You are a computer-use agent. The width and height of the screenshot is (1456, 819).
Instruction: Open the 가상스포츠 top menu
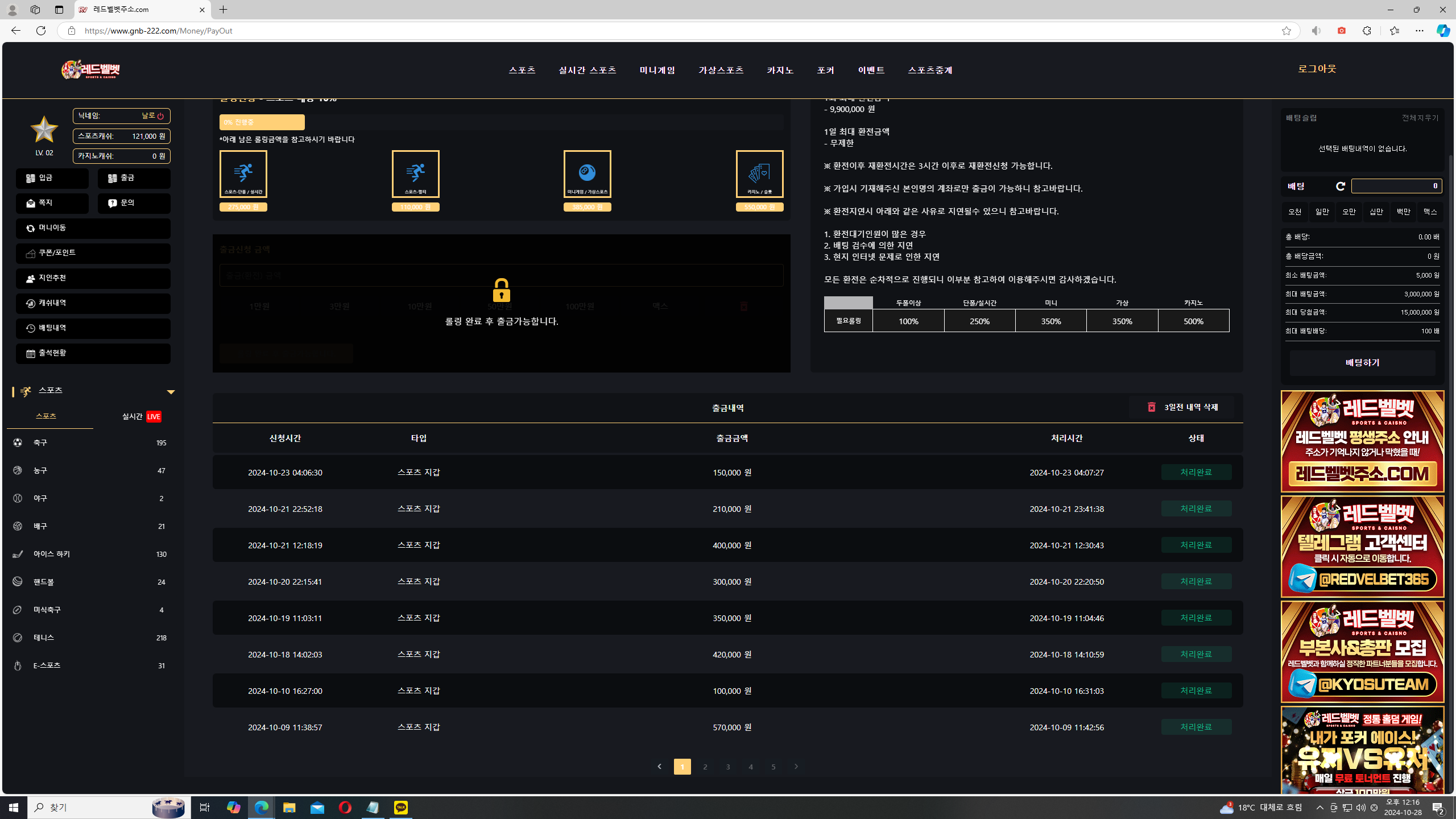pyautogui.click(x=721, y=70)
